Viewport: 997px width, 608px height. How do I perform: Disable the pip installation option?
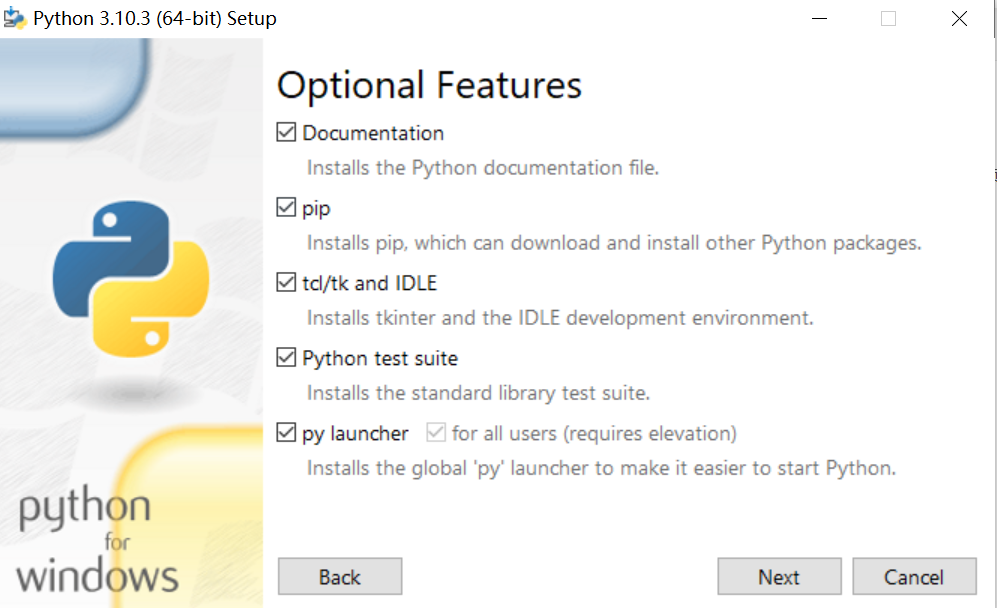[x=287, y=207]
